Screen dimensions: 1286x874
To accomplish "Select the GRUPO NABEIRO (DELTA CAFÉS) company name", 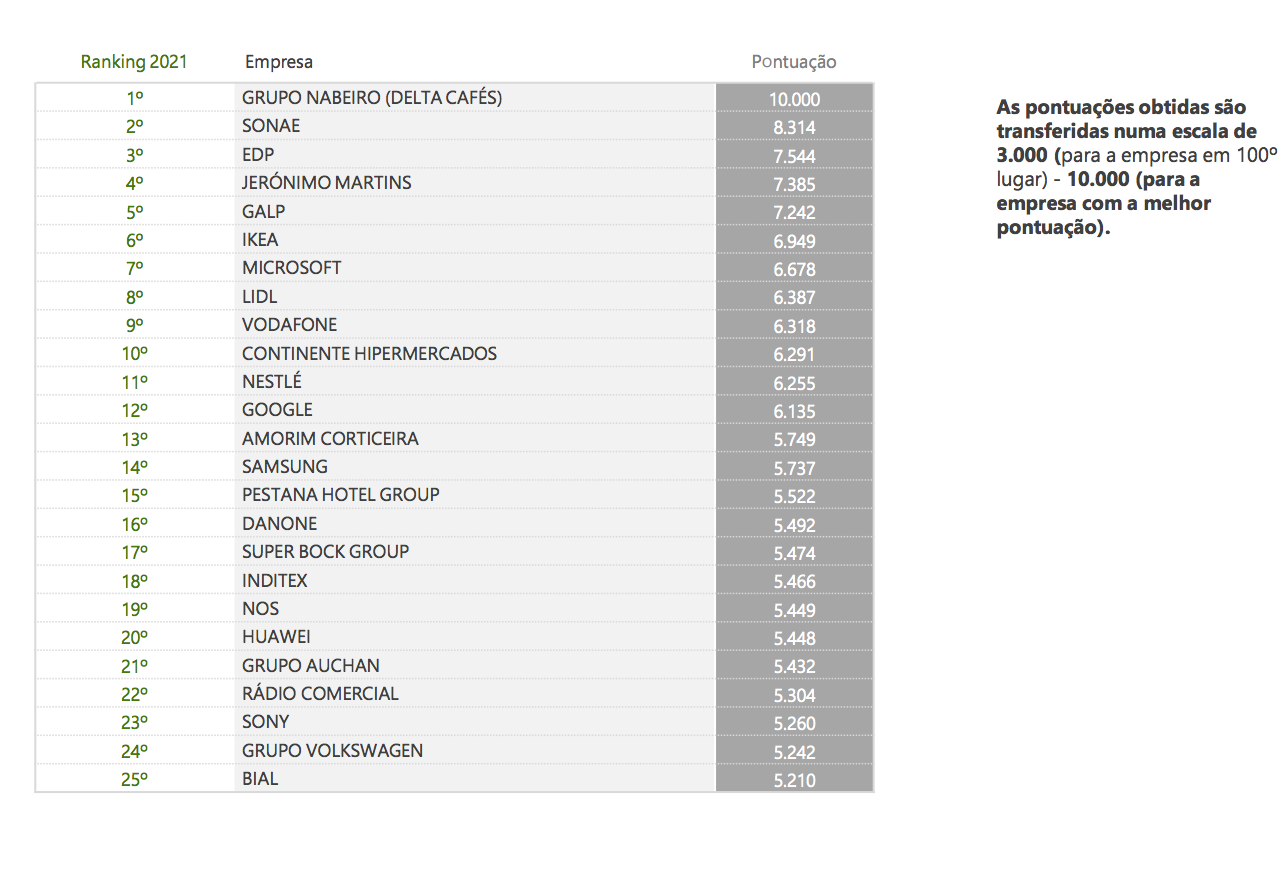I will 372,98.
